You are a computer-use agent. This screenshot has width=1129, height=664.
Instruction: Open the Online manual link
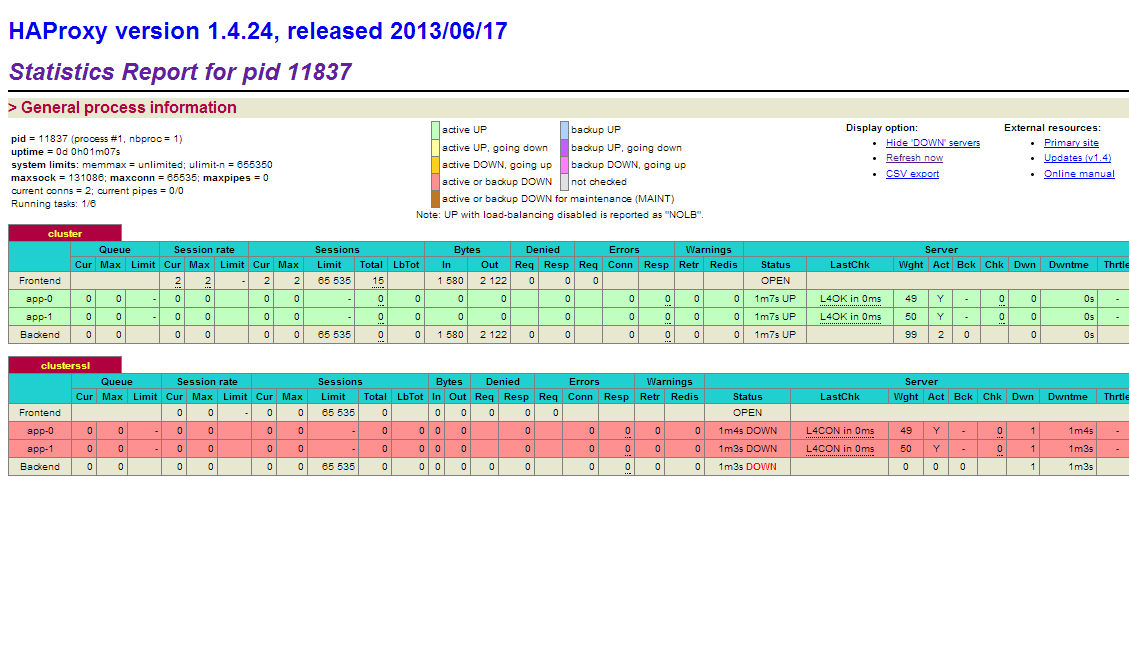coord(1079,174)
